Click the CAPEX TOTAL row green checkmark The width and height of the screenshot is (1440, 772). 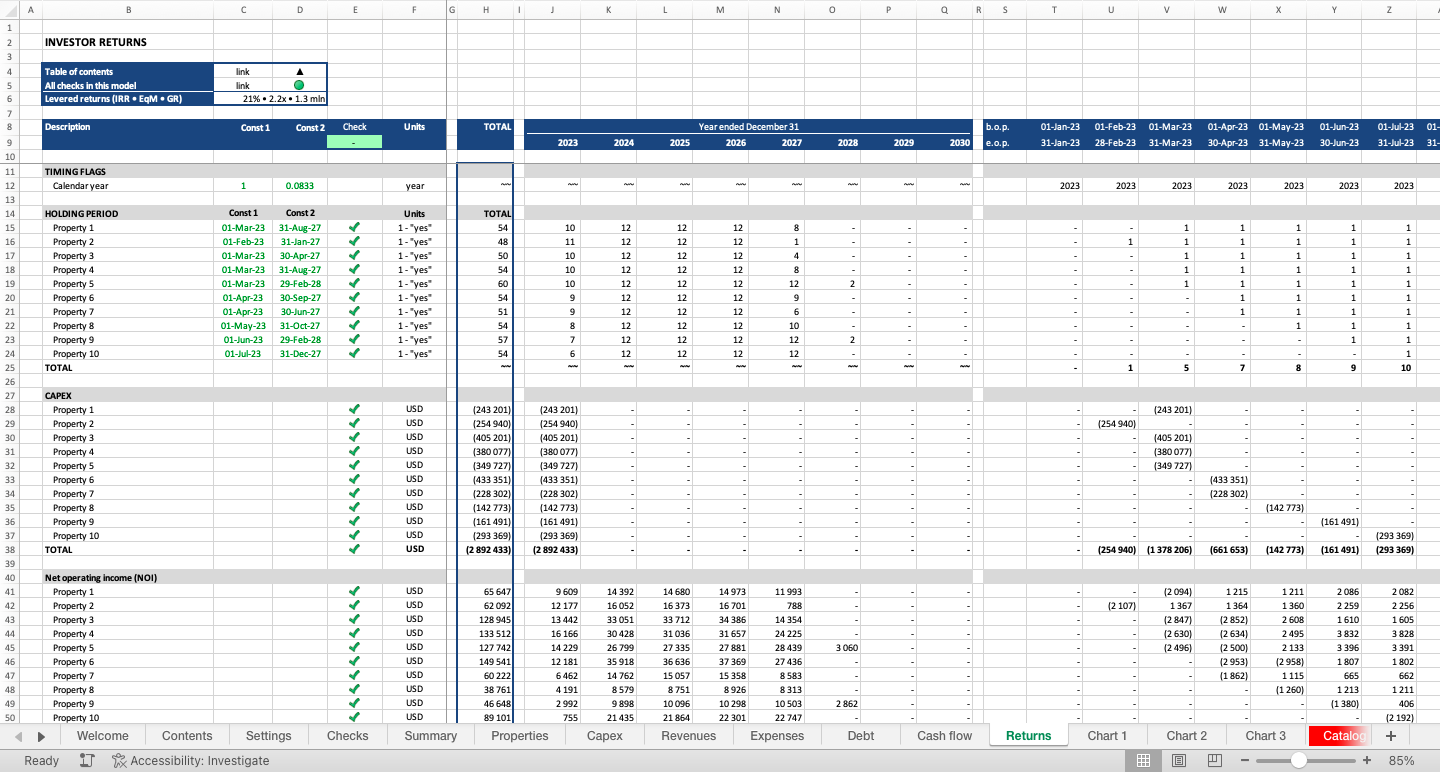[354, 549]
